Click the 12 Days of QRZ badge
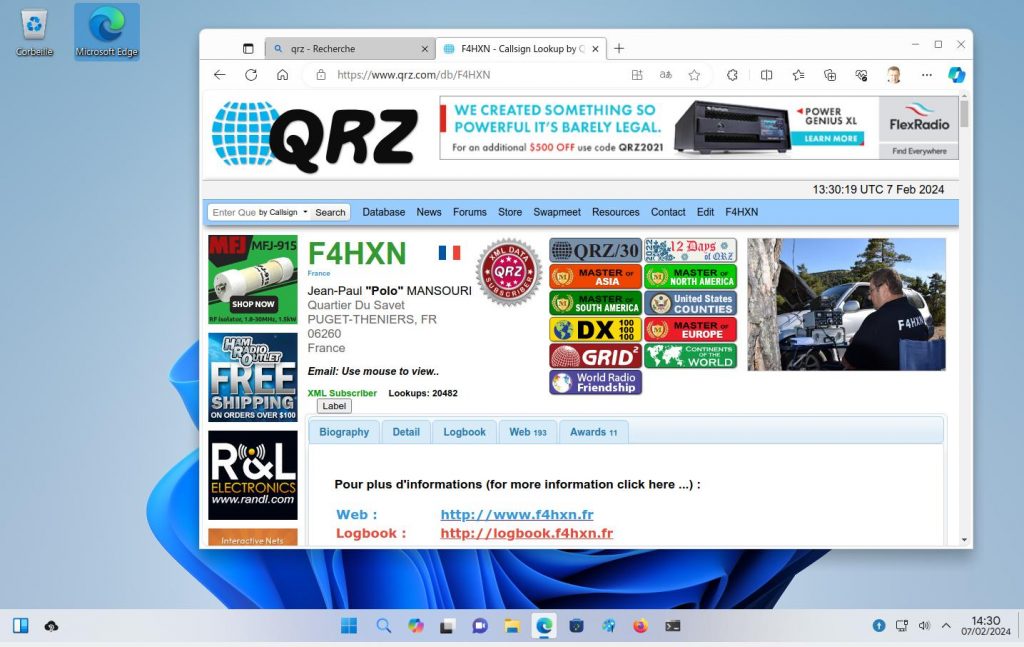Image resolution: width=1024 pixels, height=647 pixels. (x=690, y=250)
